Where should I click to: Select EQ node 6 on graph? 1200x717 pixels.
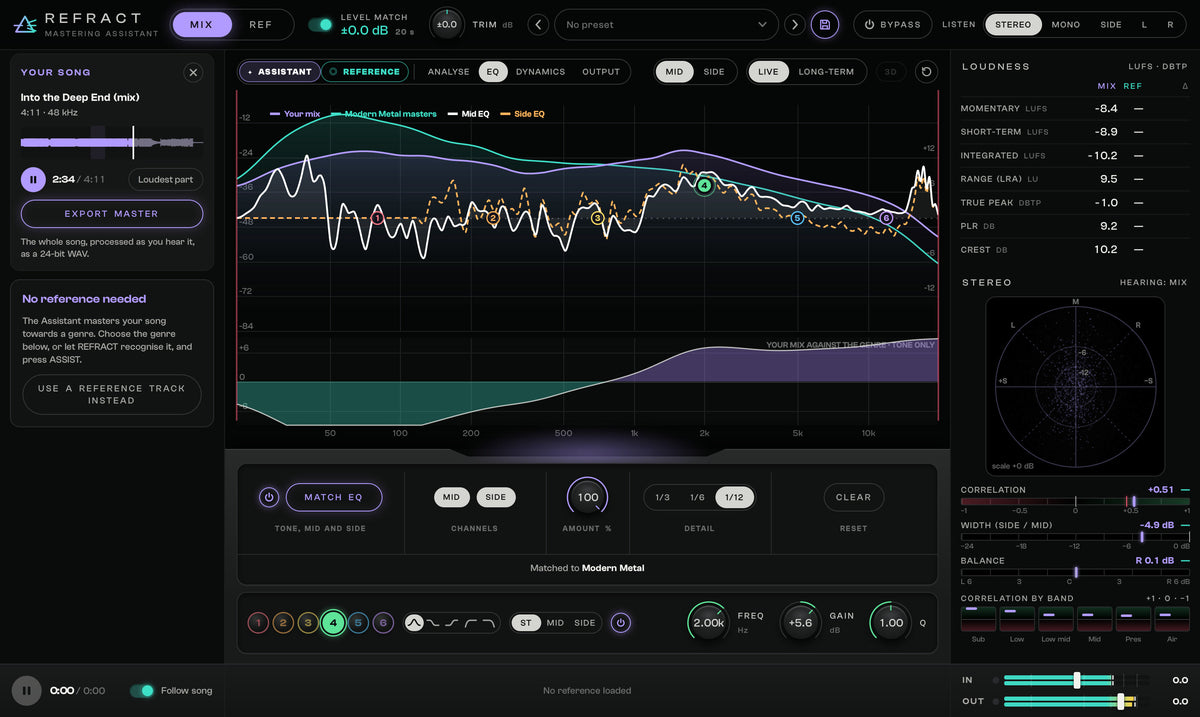(x=886, y=218)
